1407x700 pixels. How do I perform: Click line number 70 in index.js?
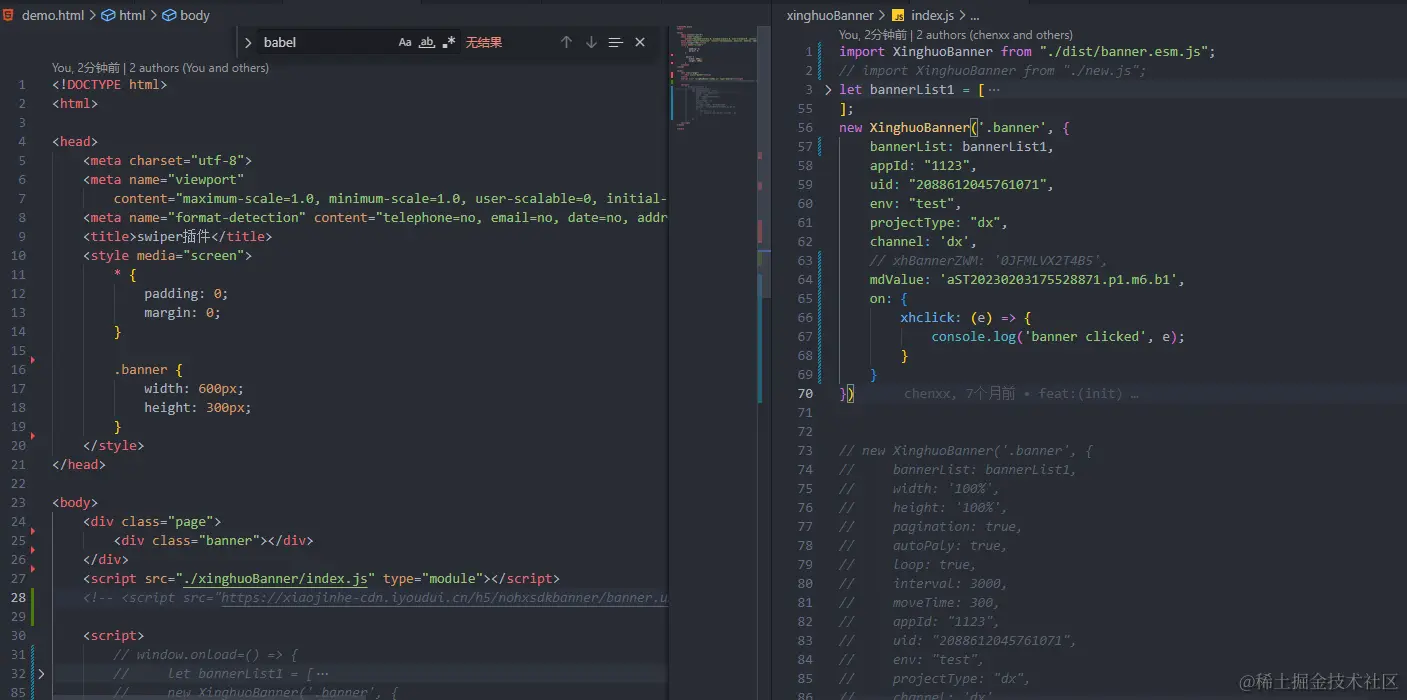click(805, 393)
